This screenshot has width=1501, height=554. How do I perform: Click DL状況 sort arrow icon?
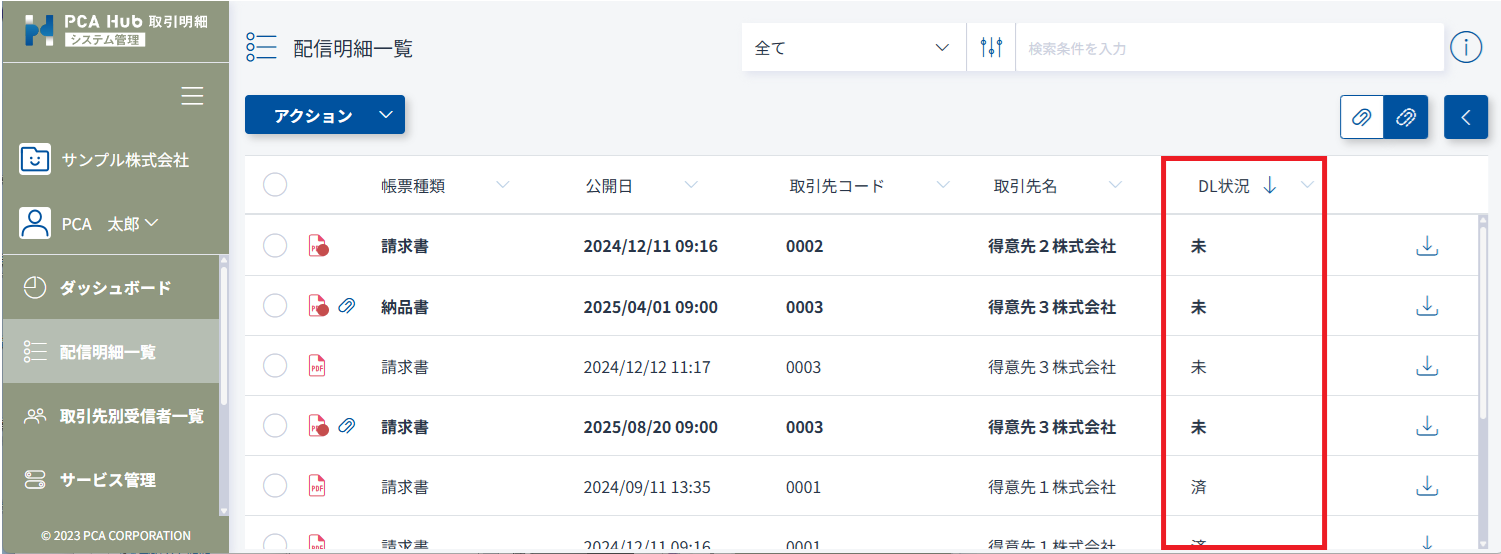1270,185
